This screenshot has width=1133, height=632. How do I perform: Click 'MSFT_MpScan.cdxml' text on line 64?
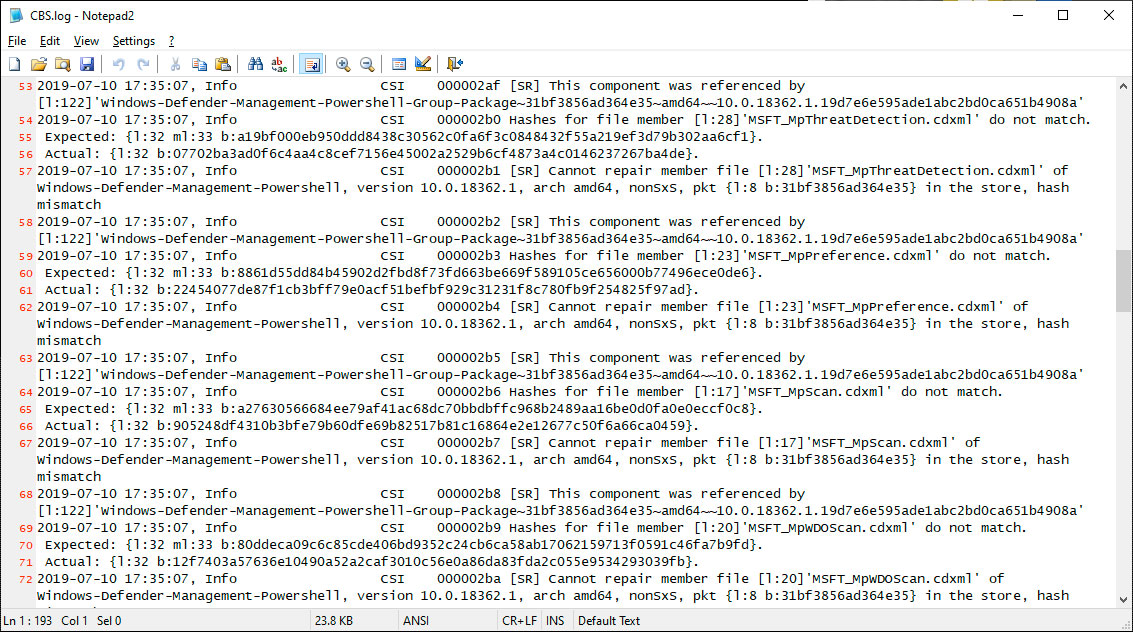click(x=817, y=391)
